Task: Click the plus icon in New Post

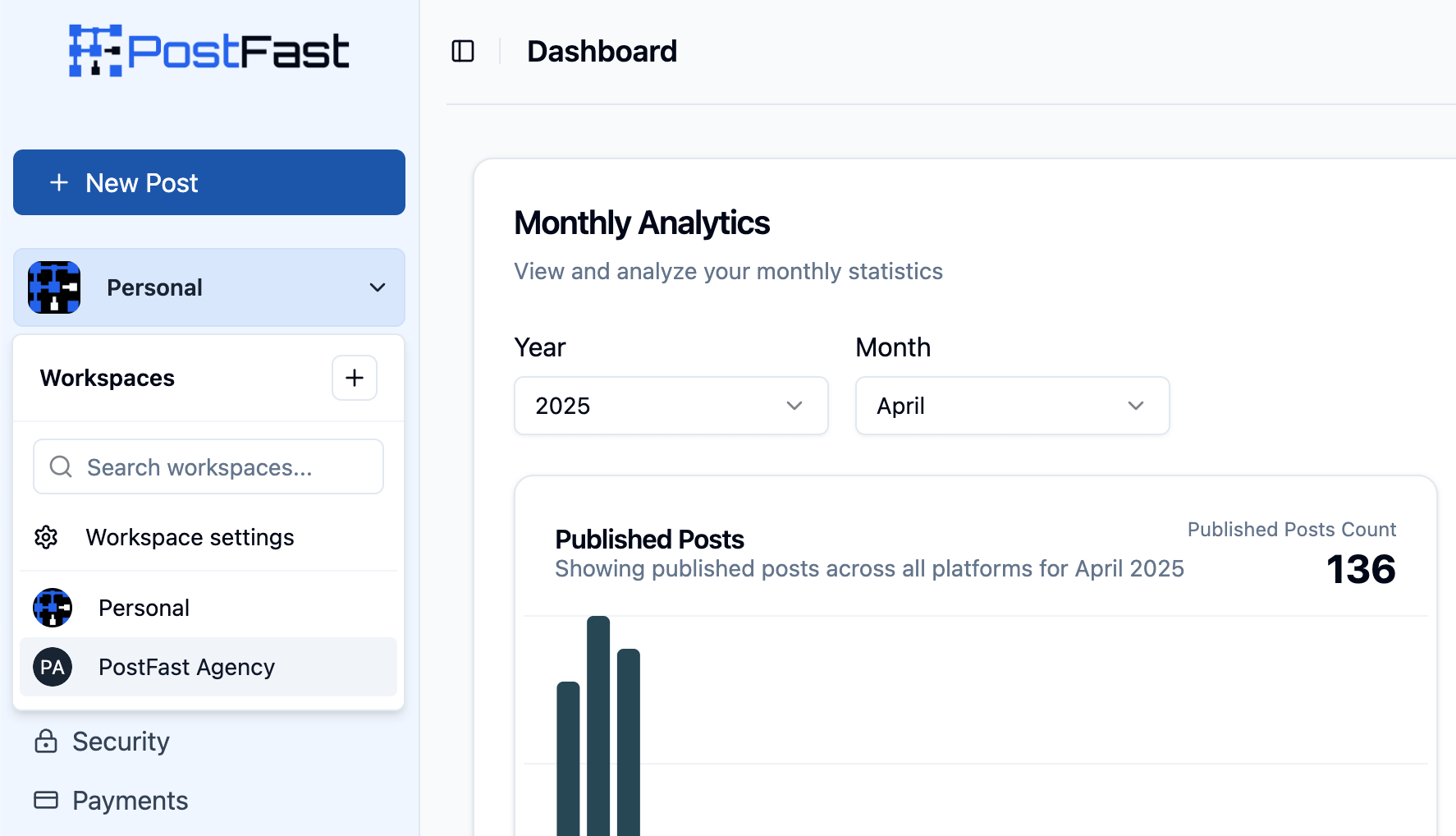Action: click(x=59, y=182)
